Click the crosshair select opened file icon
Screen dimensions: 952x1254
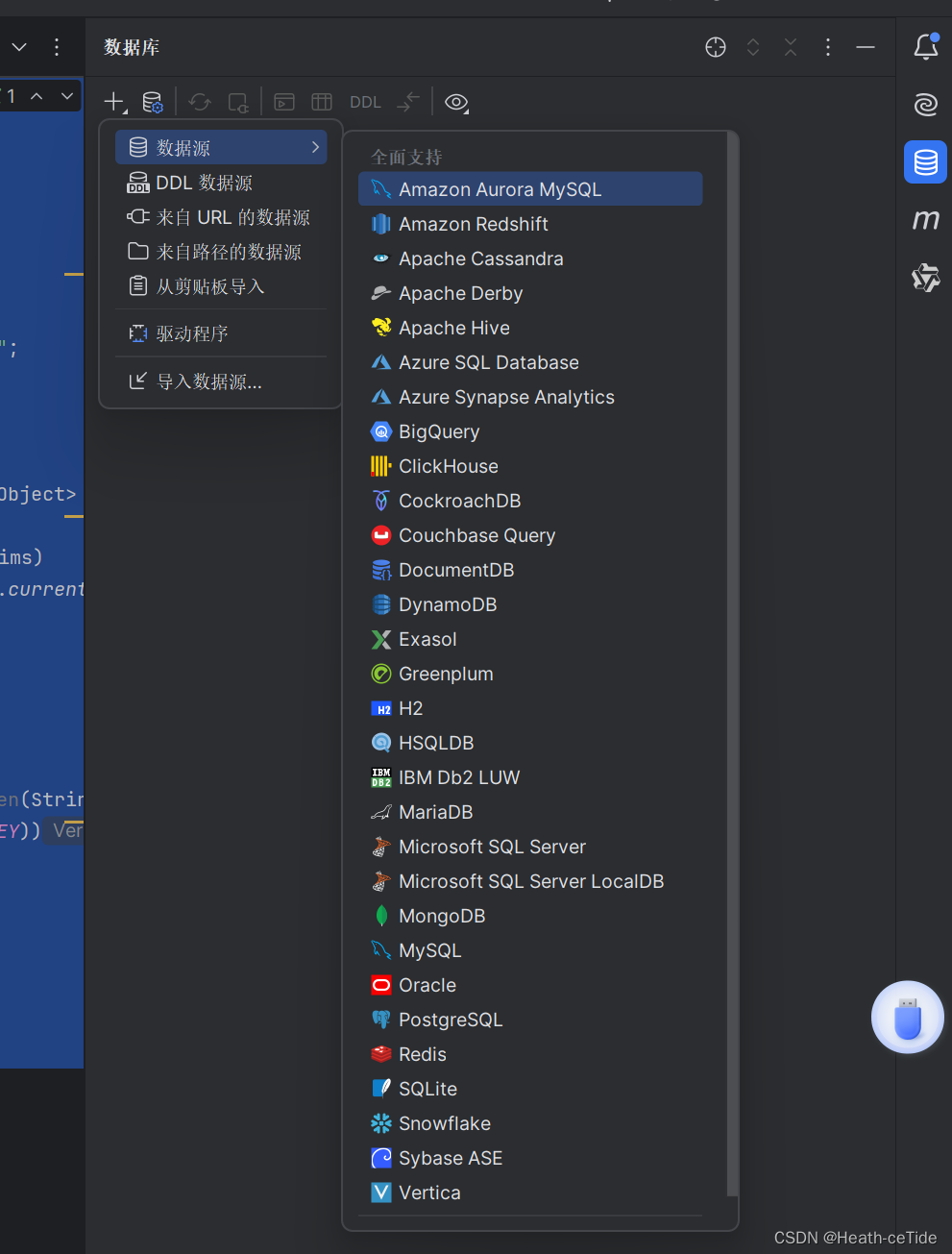(716, 47)
